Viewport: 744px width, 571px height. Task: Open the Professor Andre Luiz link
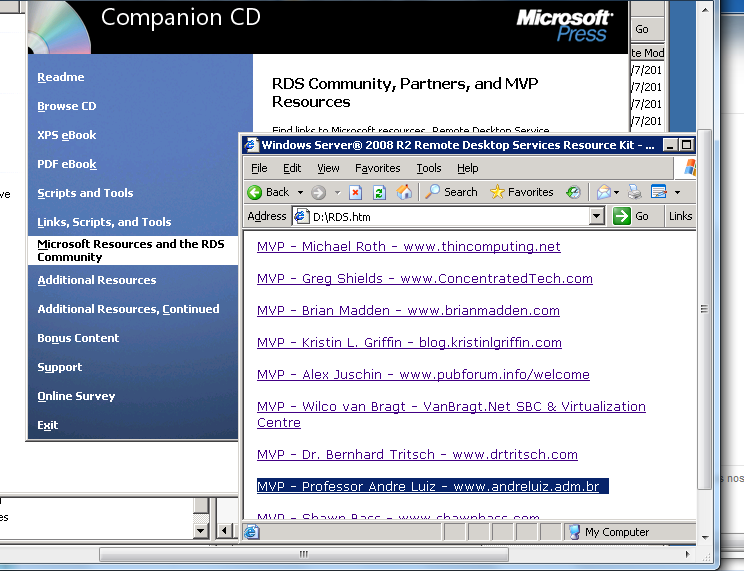tap(428, 486)
